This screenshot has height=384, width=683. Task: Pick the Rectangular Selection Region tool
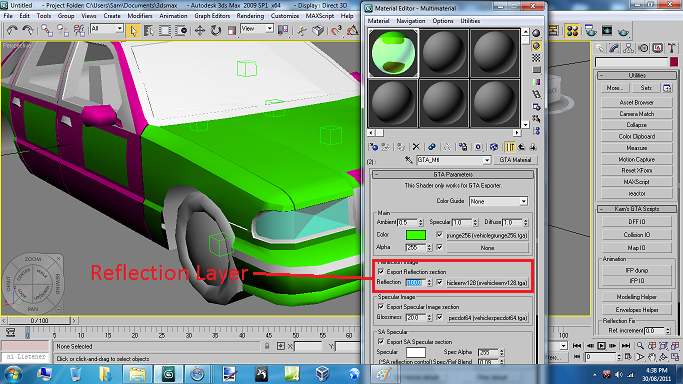pyautogui.click(x=165, y=30)
